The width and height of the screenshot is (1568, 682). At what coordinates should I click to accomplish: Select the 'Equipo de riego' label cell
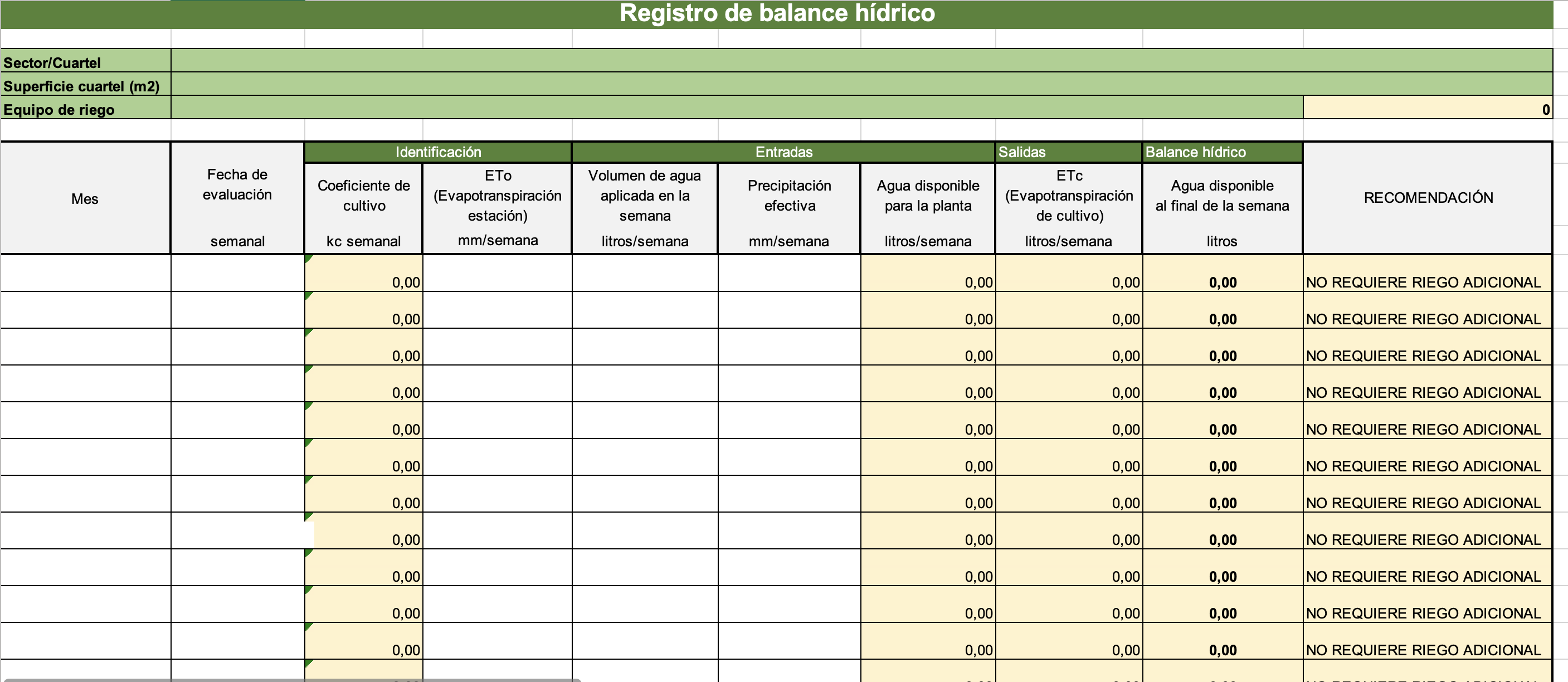point(86,107)
